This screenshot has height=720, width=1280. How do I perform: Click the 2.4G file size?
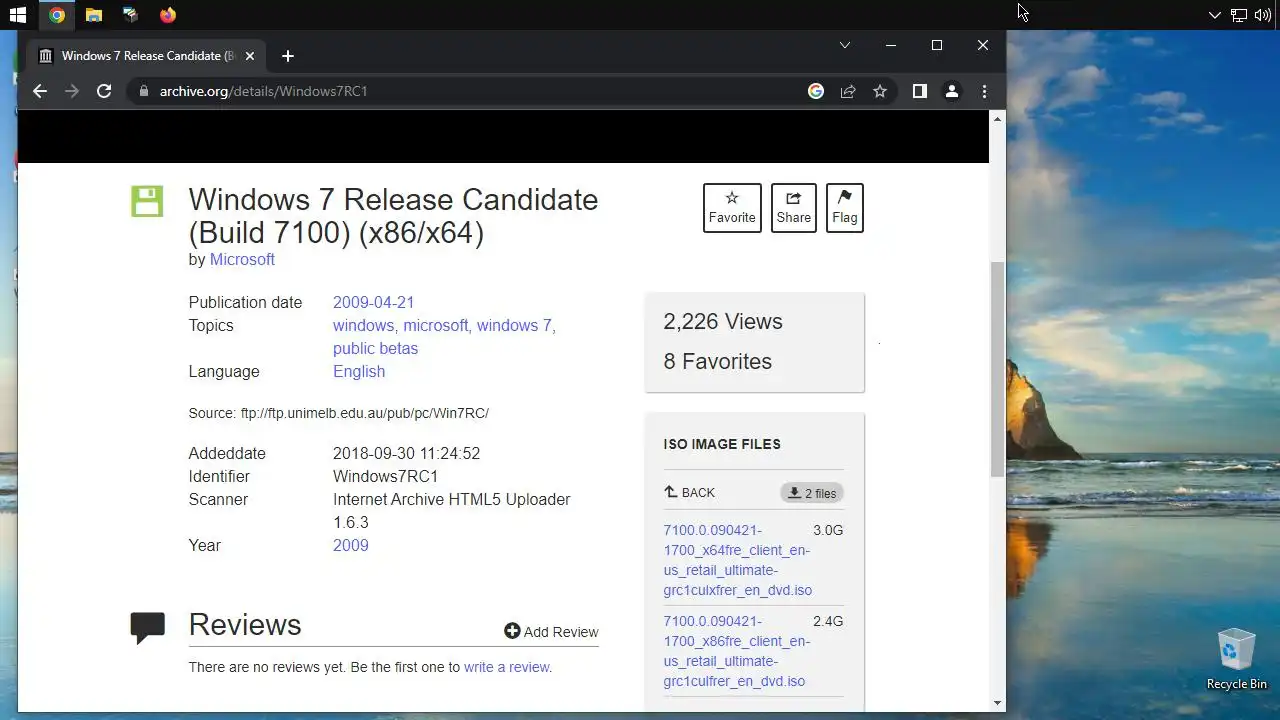pyautogui.click(x=828, y=621)
